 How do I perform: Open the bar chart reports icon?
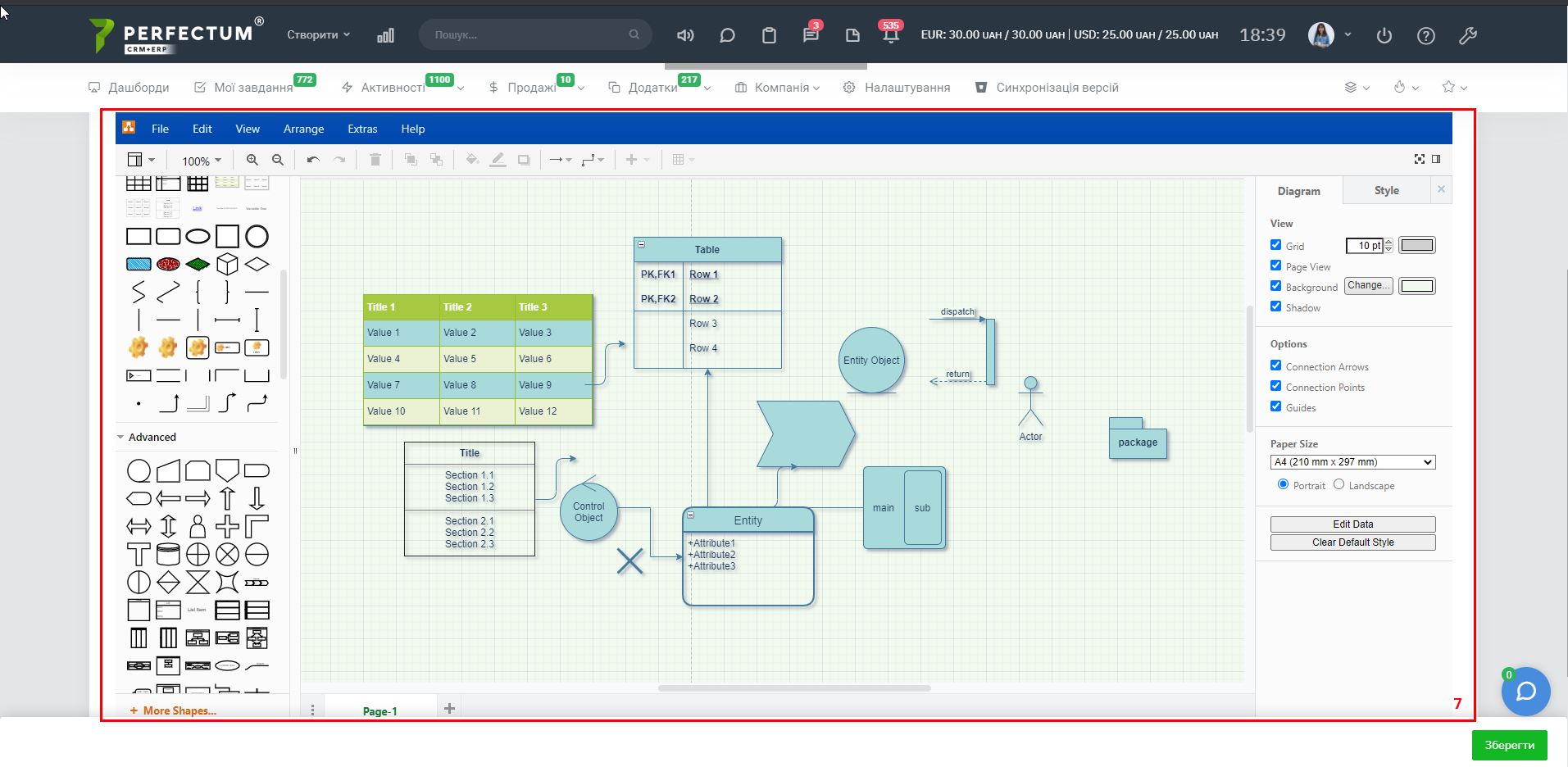pyautogui.click(x=385, y=35)
